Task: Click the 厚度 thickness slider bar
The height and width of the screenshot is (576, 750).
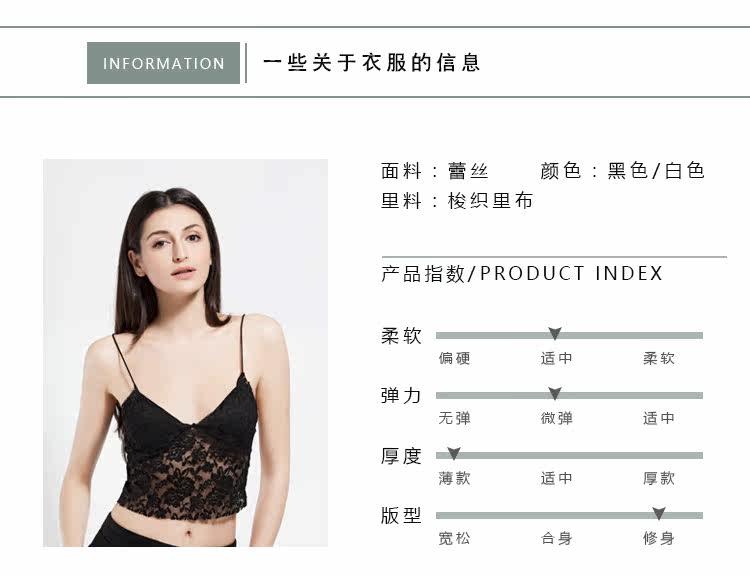Action: pos(569,455)
